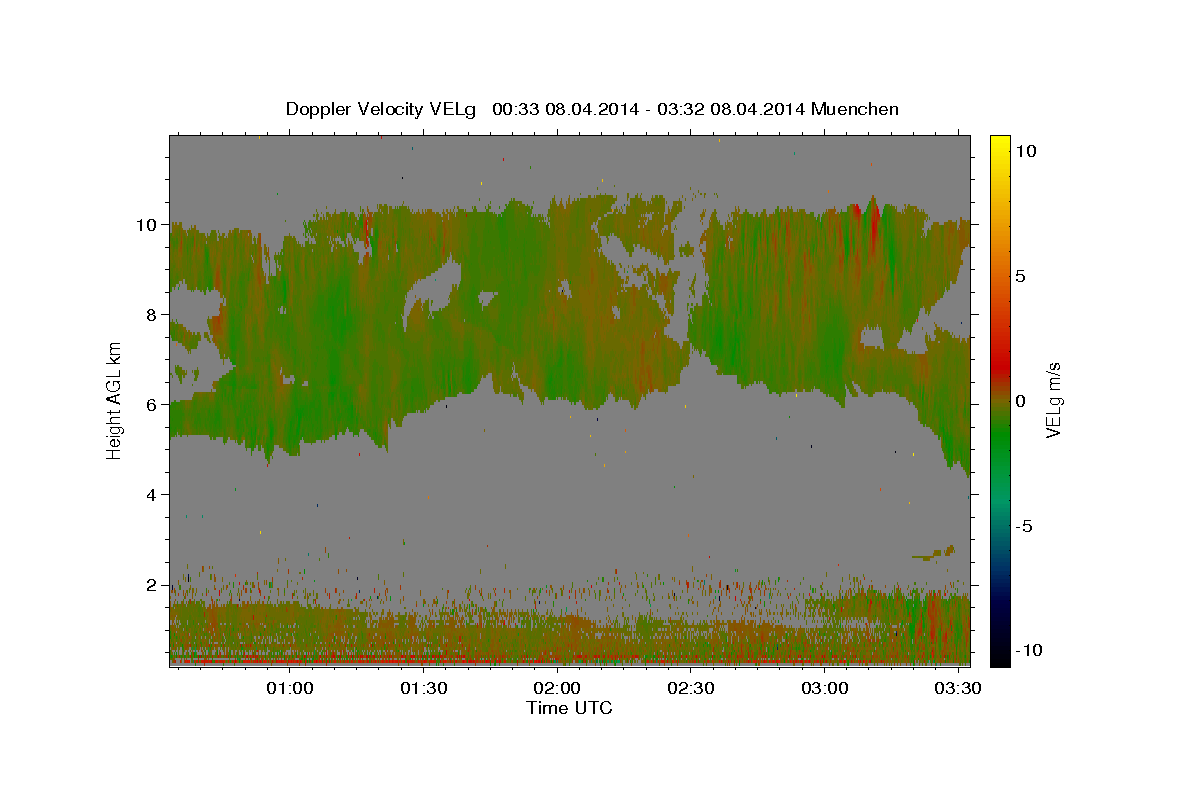Screen dimensions: 1200x800
Task: Click the height tick label 10
Action: (x=147, y=224)
